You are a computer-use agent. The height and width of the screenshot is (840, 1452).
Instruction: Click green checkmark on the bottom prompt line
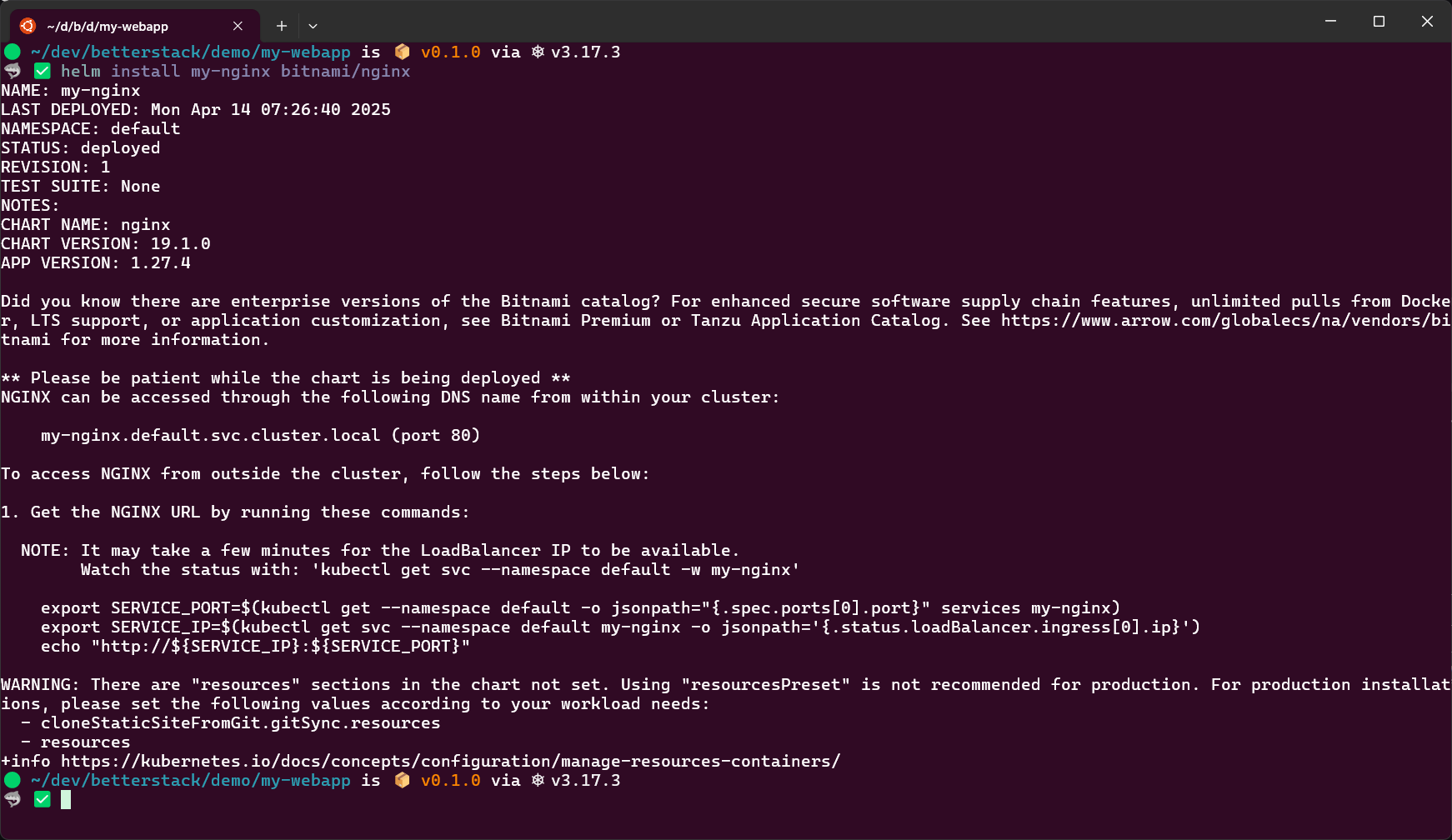pyautogui.click(x=43, y=799)
